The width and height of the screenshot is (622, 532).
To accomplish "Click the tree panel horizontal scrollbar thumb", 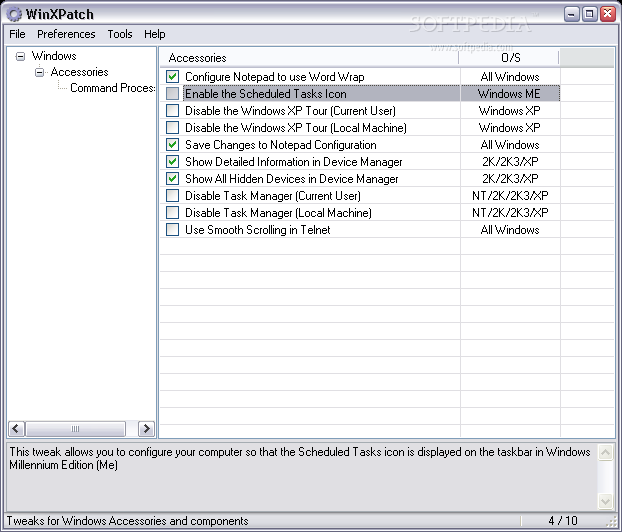I will [x=75, y=429].
